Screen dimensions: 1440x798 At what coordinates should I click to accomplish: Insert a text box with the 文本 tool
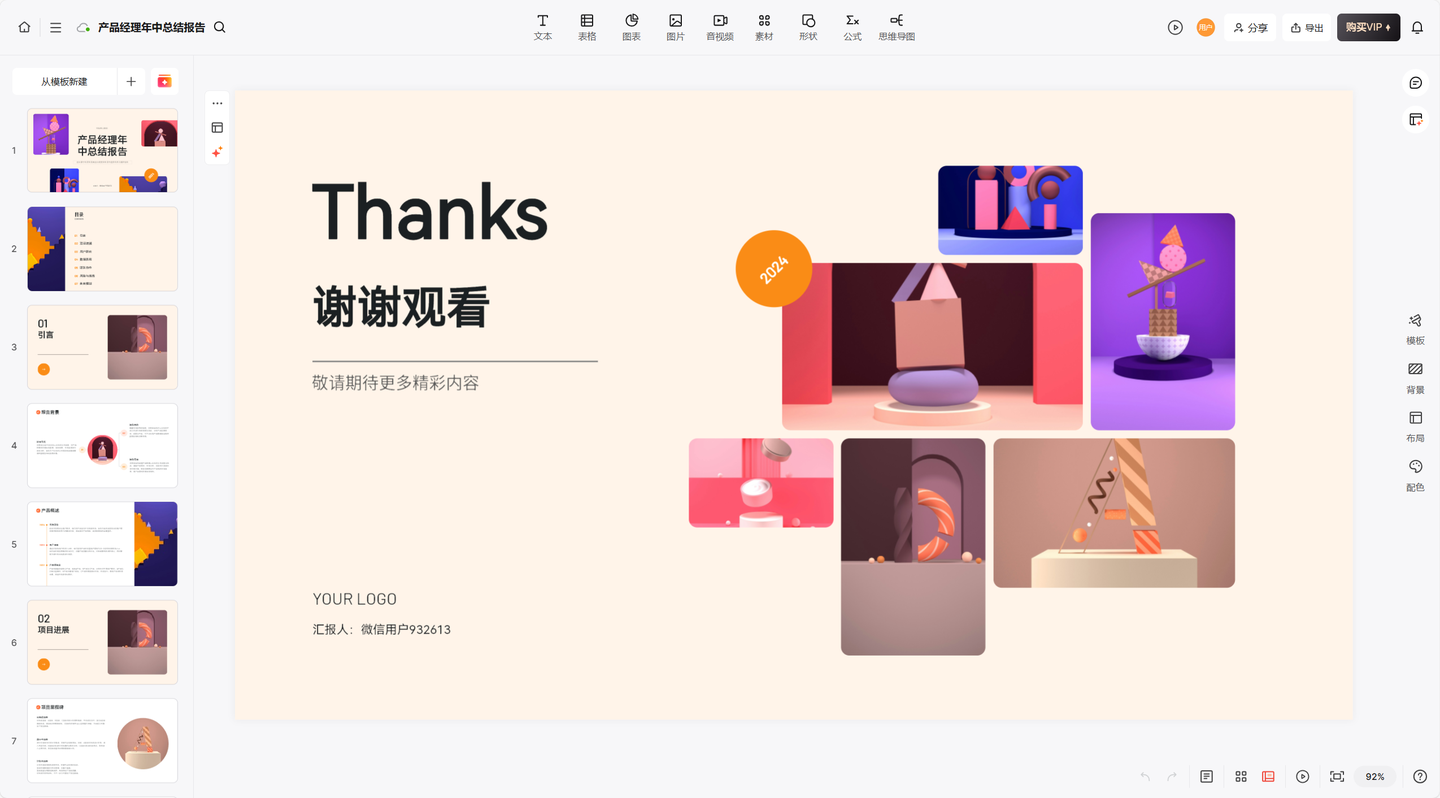(543, 27)
